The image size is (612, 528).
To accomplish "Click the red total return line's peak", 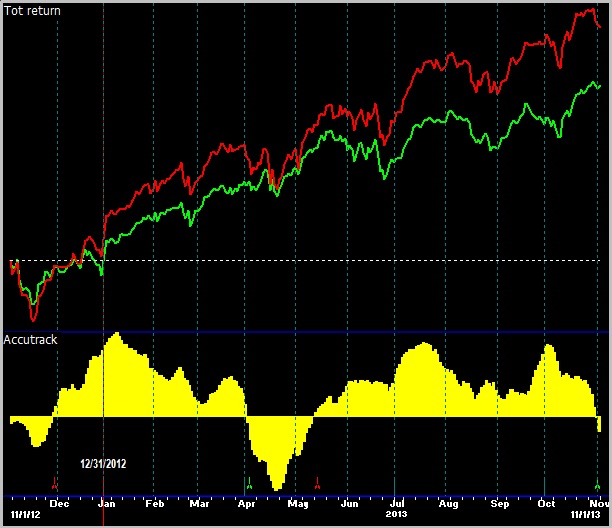I will point(580,11).
